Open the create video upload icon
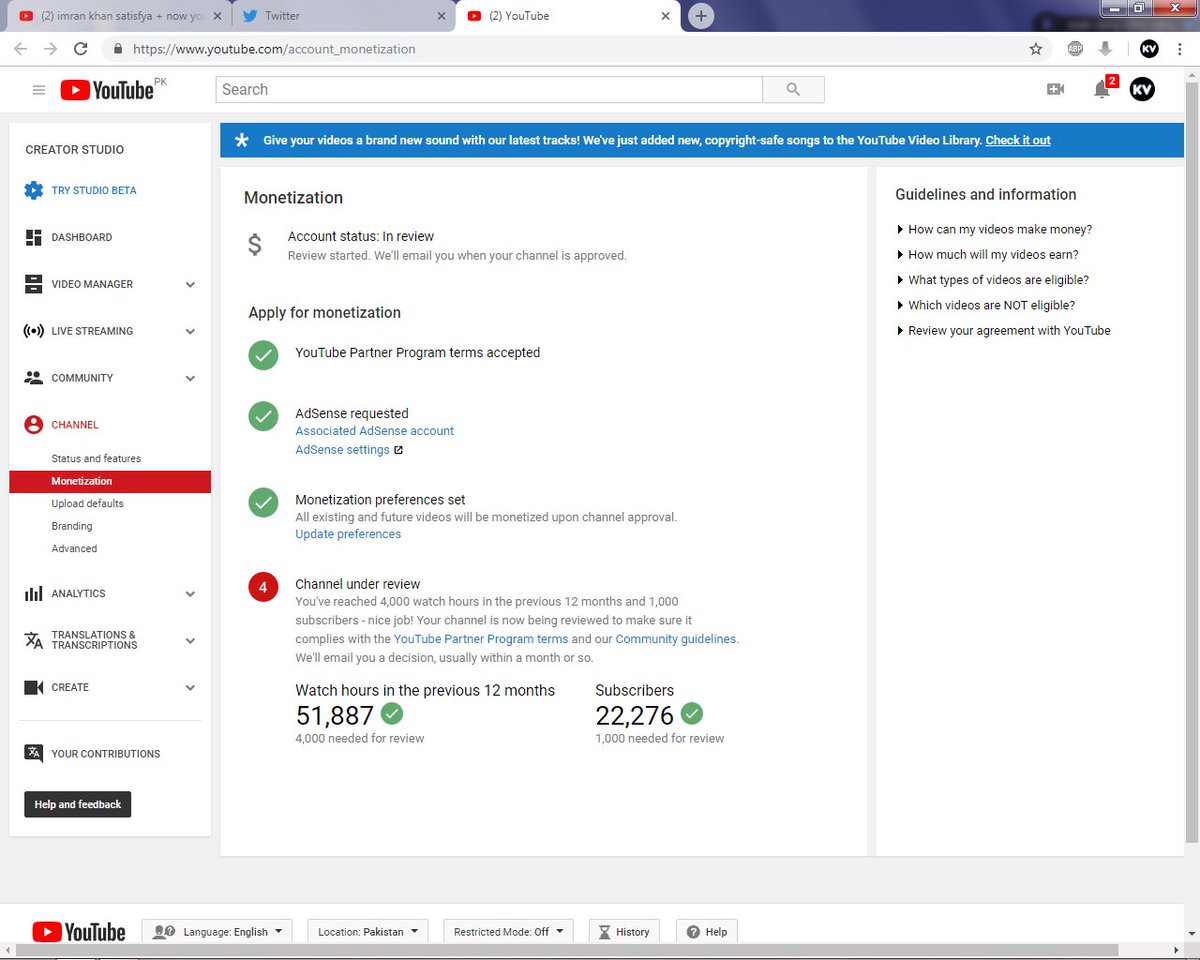 pos(1055,90)
